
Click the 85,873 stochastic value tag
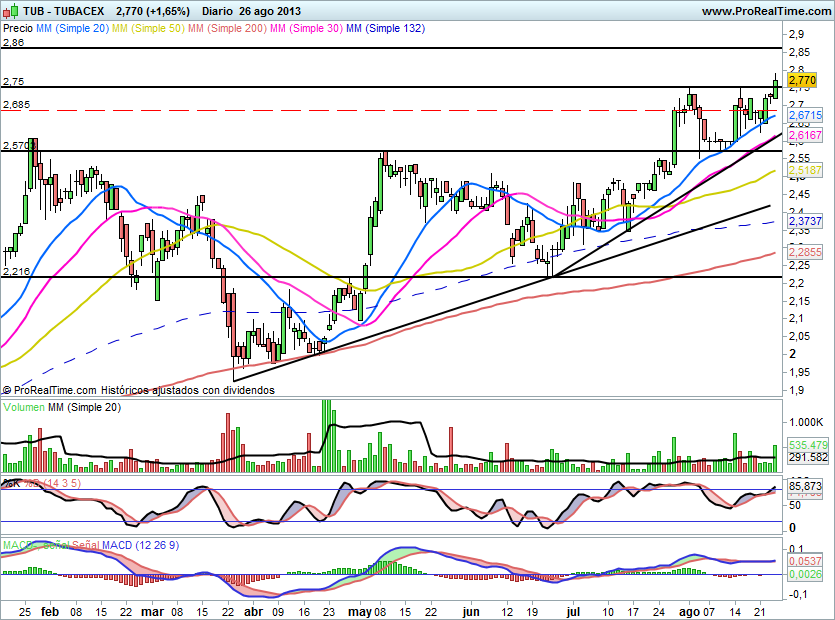804,485
